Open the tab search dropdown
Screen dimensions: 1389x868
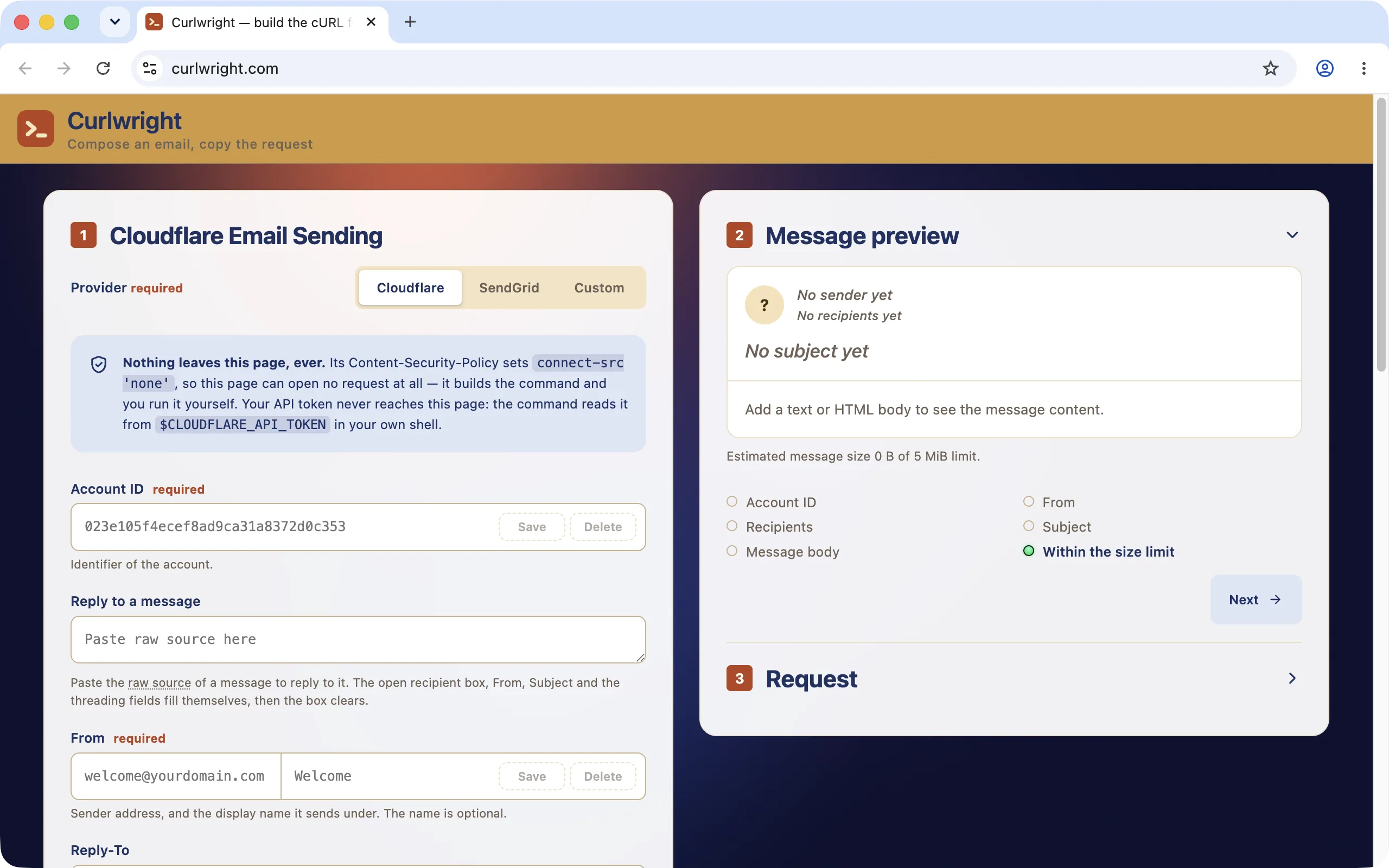[115, 22]
